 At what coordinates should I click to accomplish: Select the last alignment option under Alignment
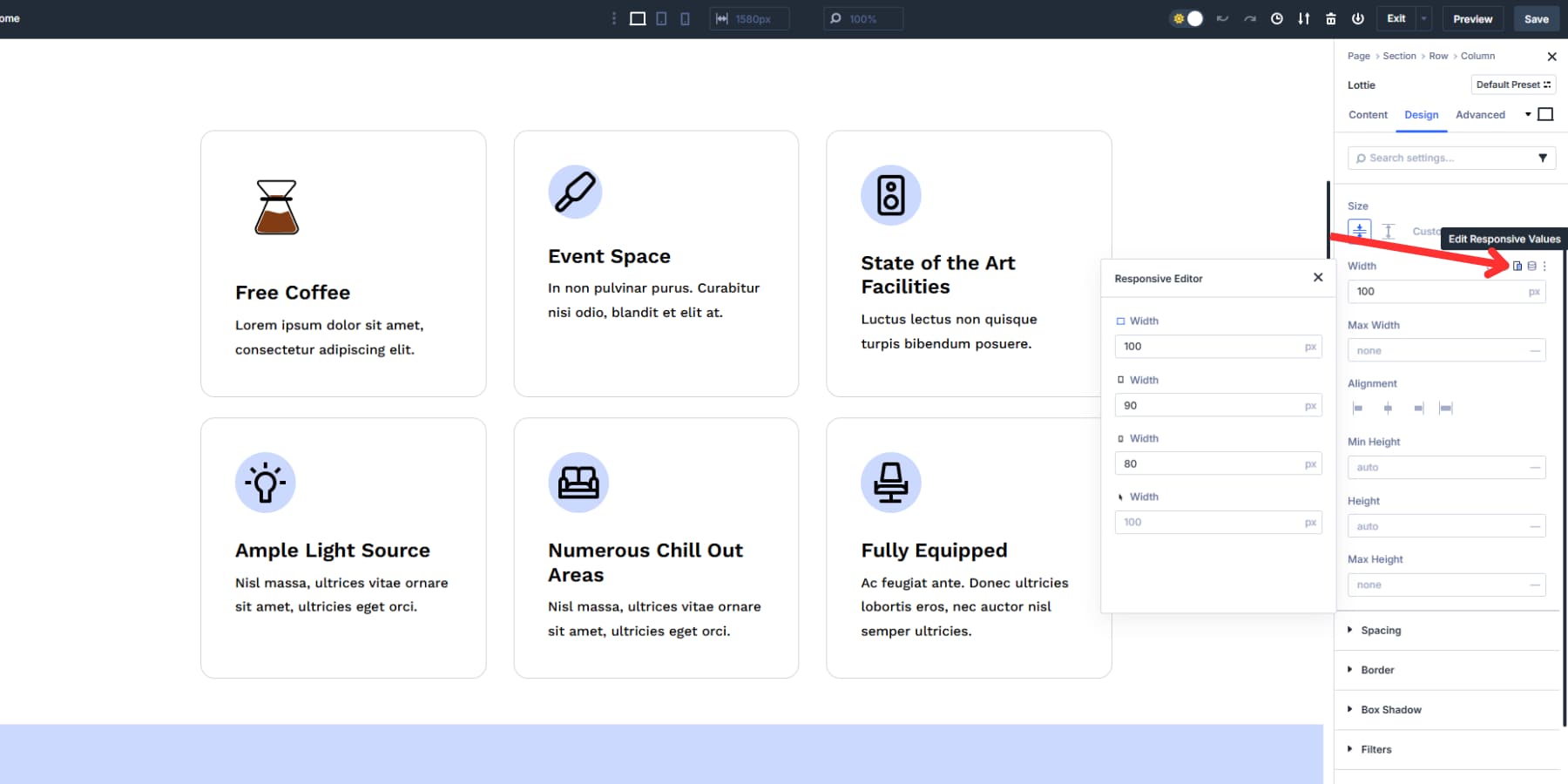(1446, 407)
